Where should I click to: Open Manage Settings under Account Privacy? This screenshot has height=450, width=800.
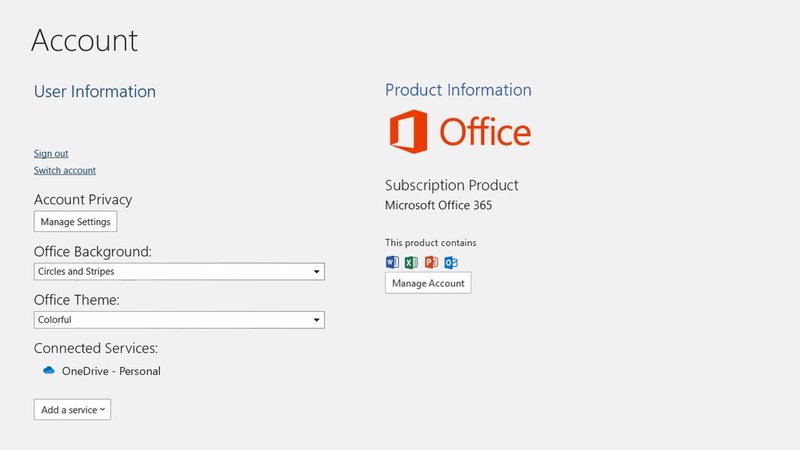tap(75, 221)
